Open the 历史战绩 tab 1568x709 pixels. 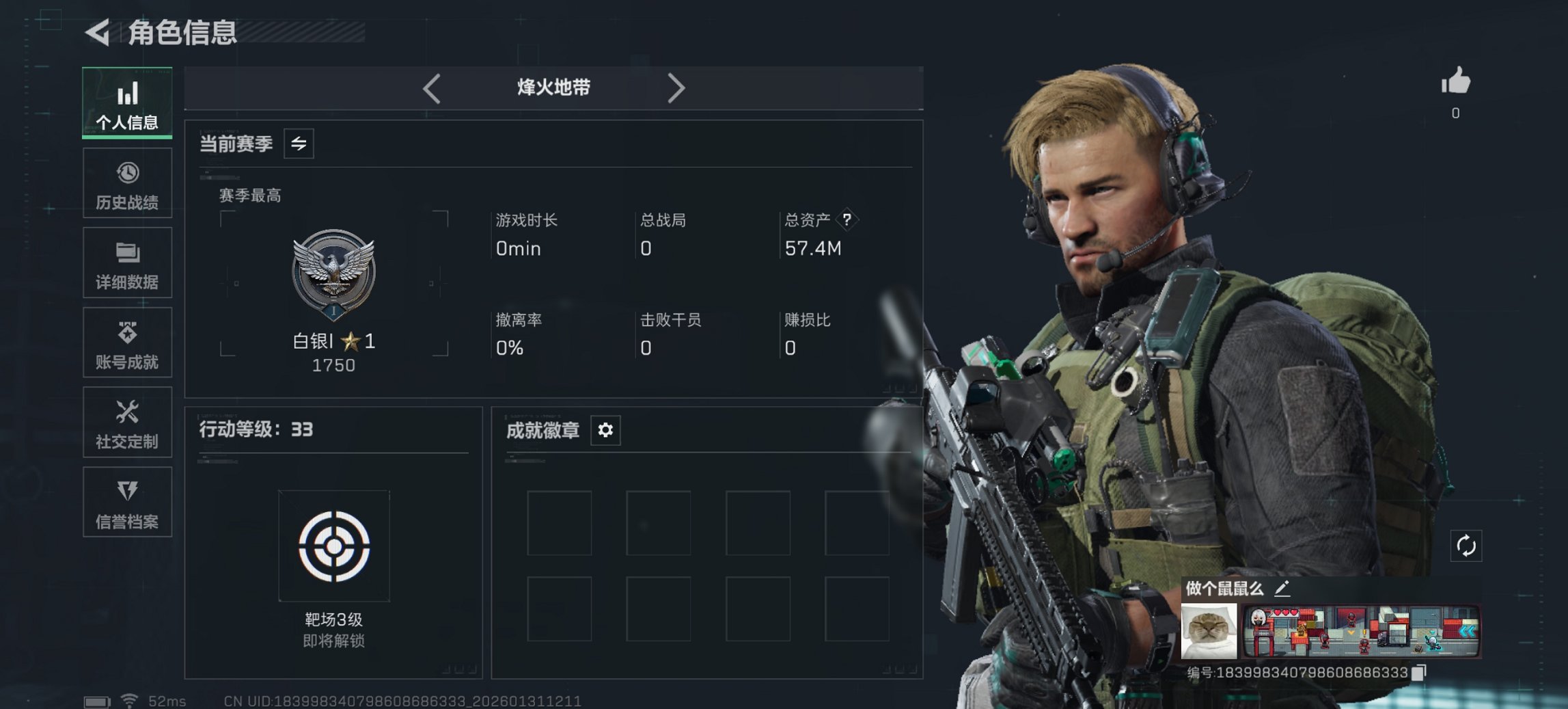point(127,183)
